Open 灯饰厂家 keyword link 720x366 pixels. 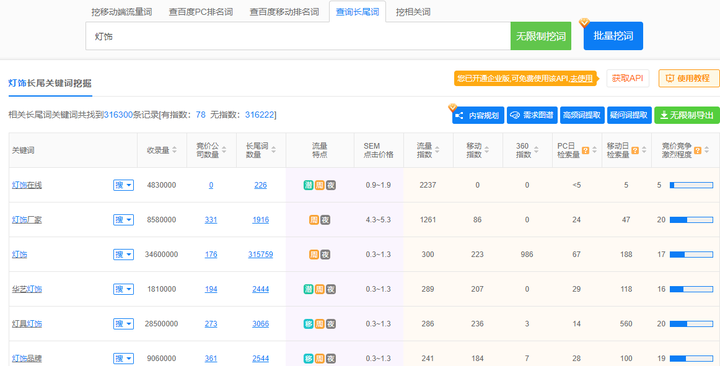(x=27, y=220)
